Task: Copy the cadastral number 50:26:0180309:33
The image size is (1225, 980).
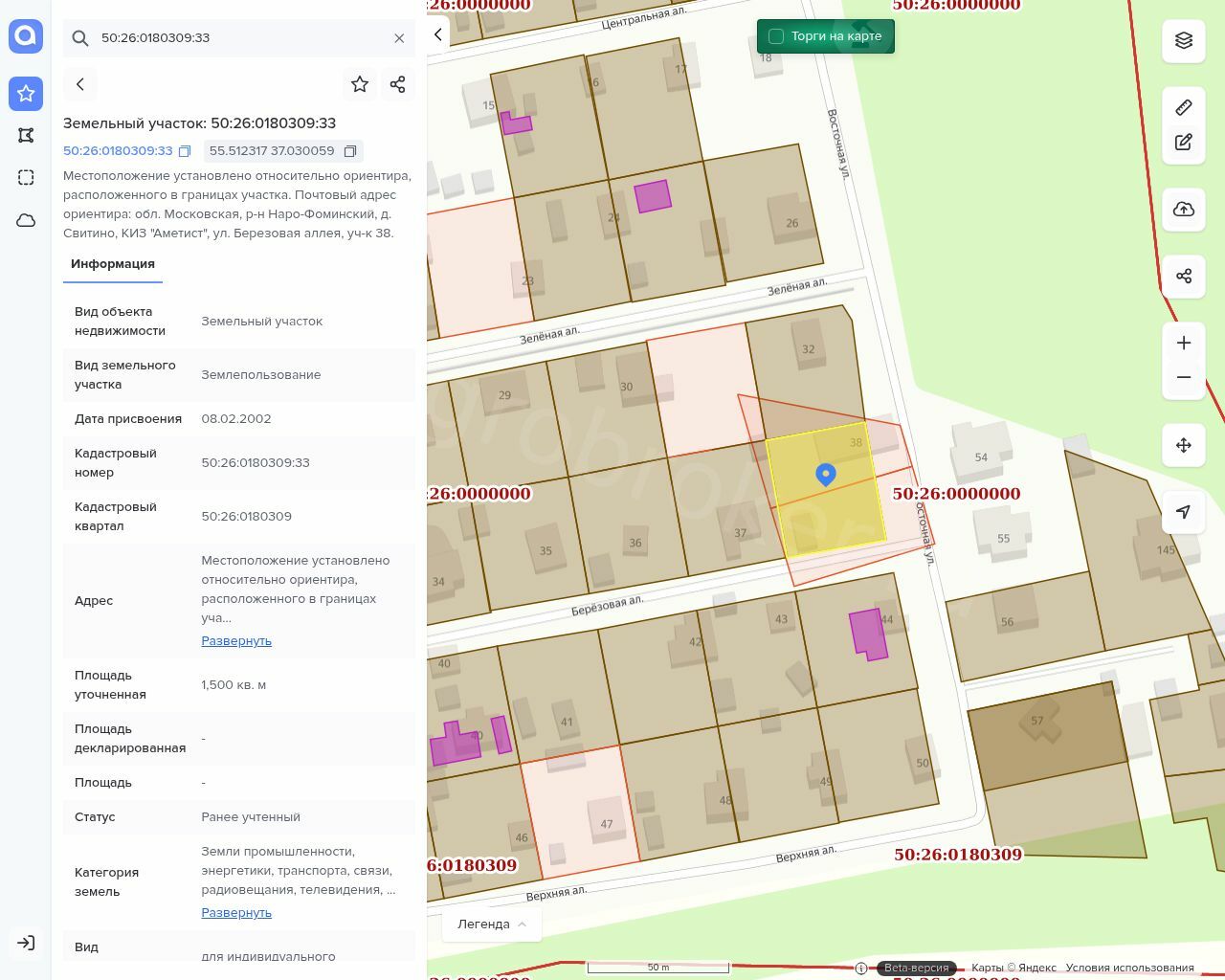Action: click(185, 151)
